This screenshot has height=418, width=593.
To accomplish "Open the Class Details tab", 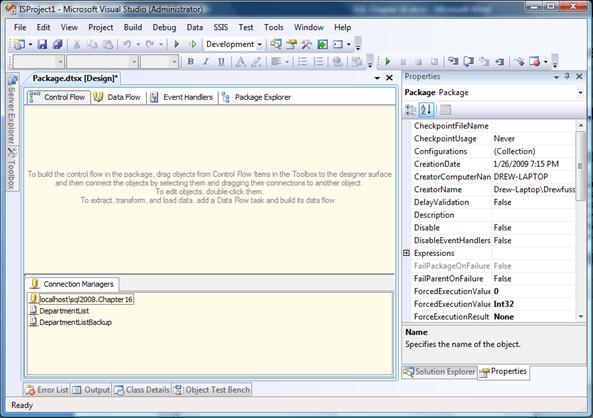I will [x=142, y=390].
